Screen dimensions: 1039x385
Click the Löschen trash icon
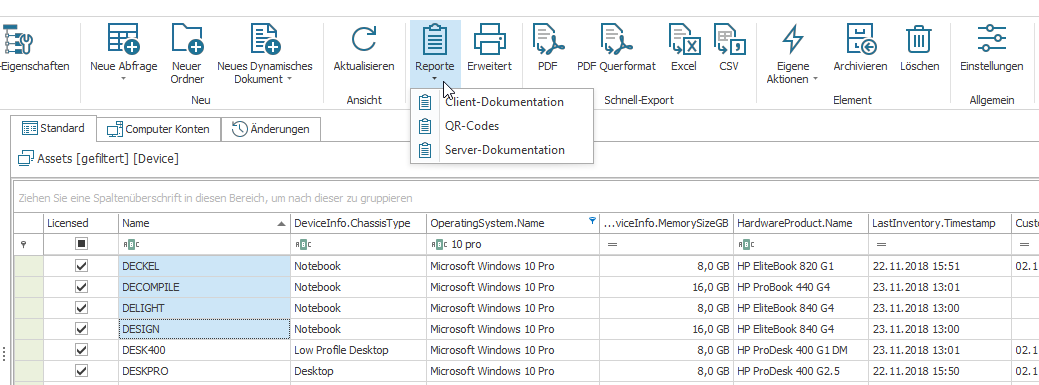[919, 39]
